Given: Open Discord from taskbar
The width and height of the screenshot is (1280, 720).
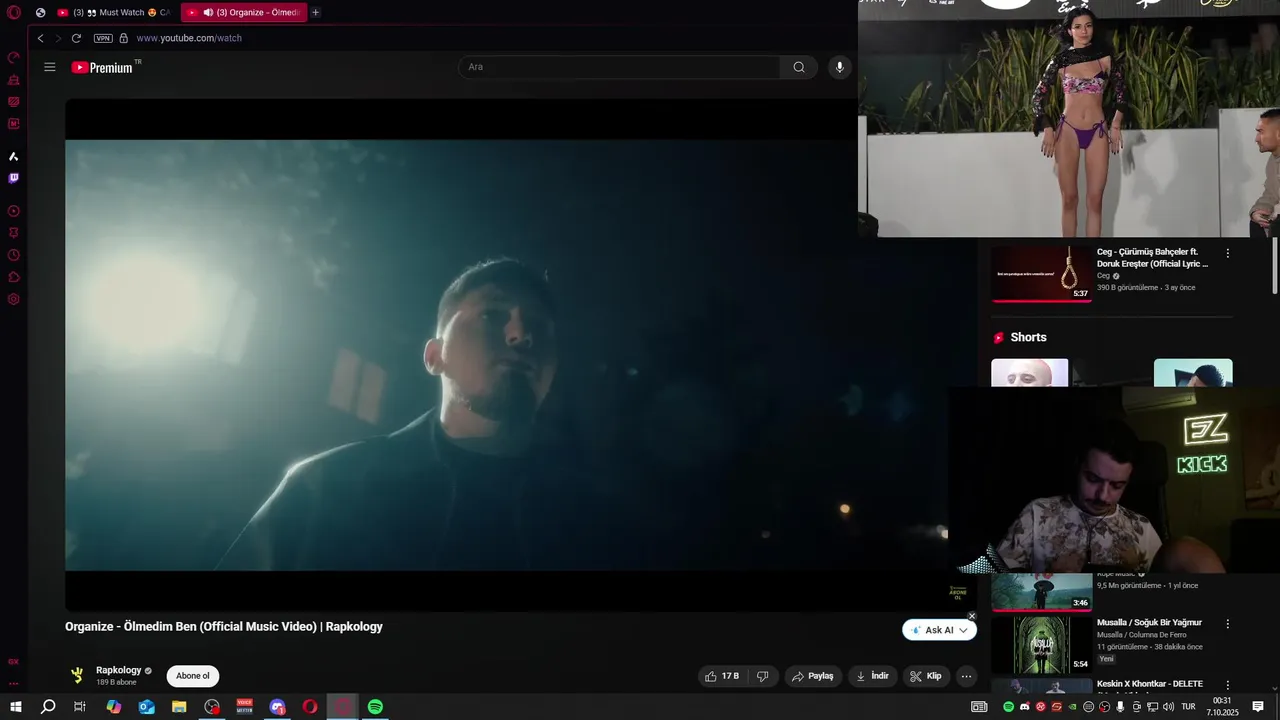Looking at the screenshot, I should tap(277, 707).
